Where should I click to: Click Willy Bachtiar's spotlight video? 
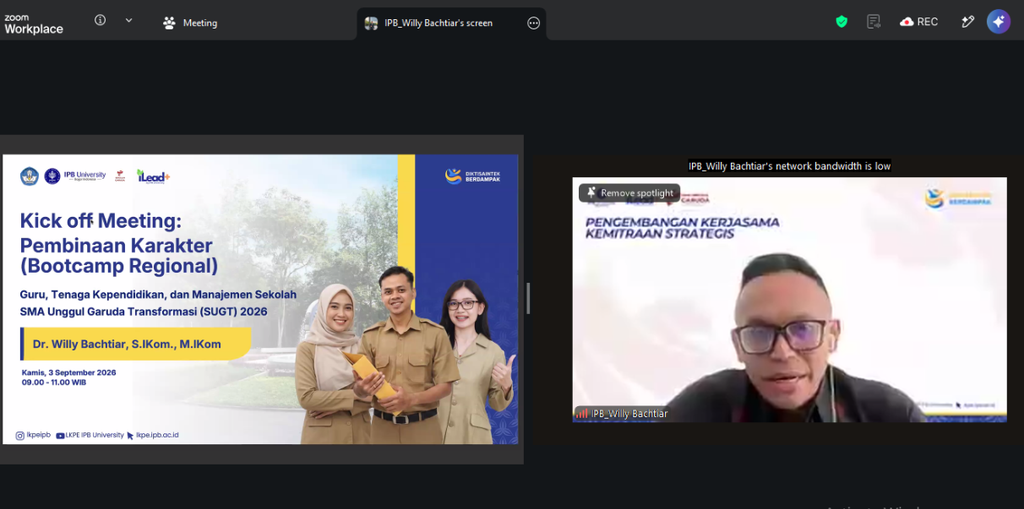[x=790, y=299]
